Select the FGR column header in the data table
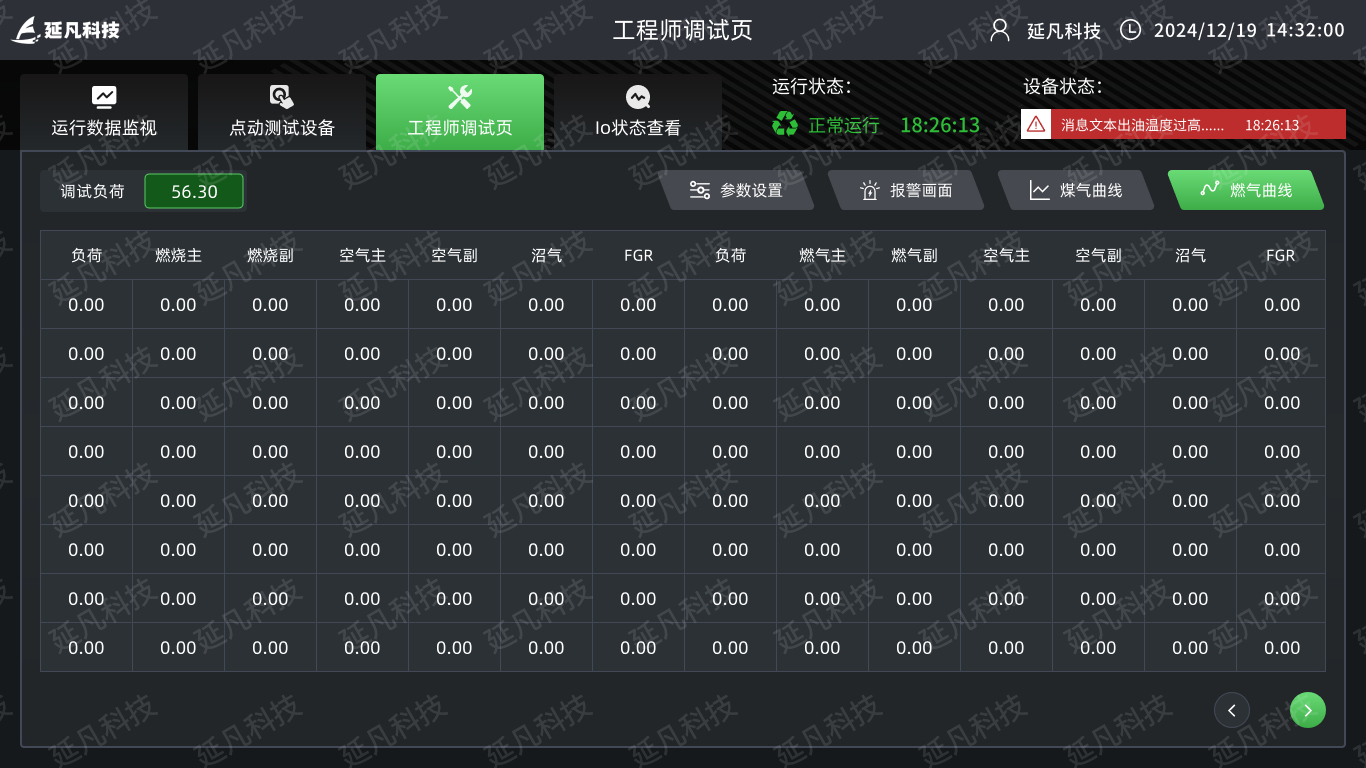 pyautogui.click(x=638, y=255)
